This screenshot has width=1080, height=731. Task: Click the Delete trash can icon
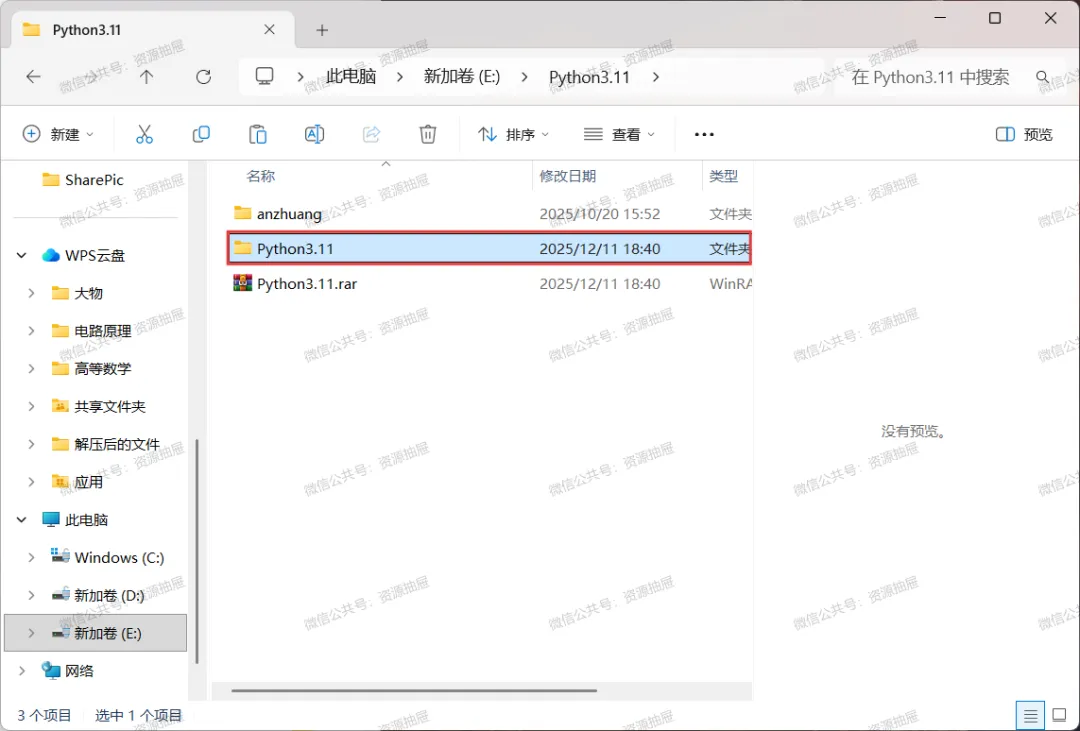pyautogui.click(x=428, y=134)
